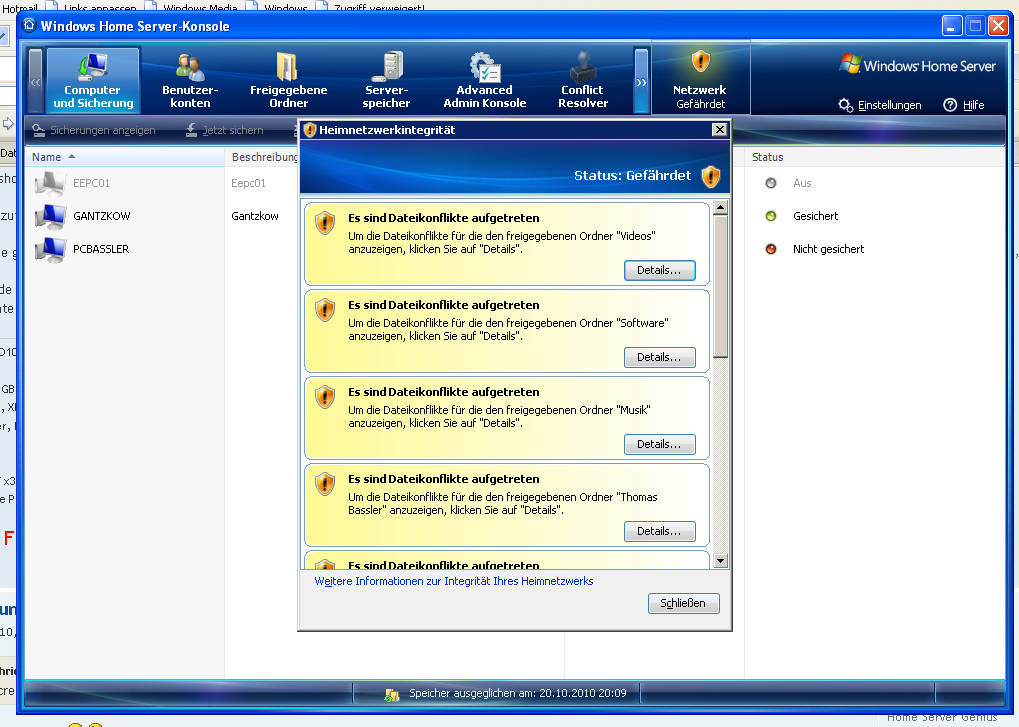Click the Nicht gesichert status text
Image resolution: width=1019 pixels, height=727 pixels.
coord(829,249)
